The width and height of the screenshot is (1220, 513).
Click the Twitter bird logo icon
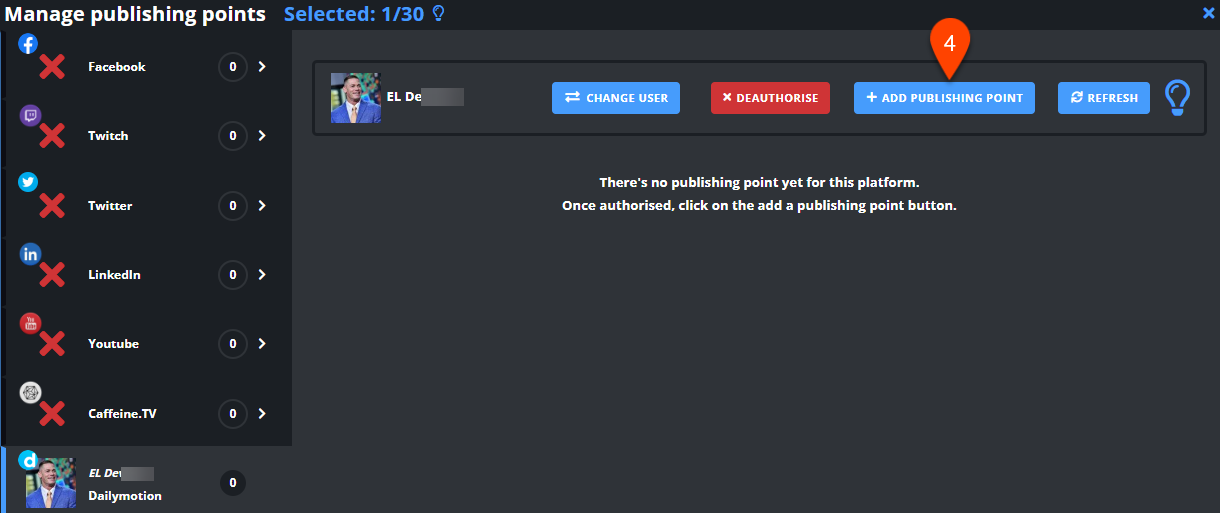click(29, 183)
